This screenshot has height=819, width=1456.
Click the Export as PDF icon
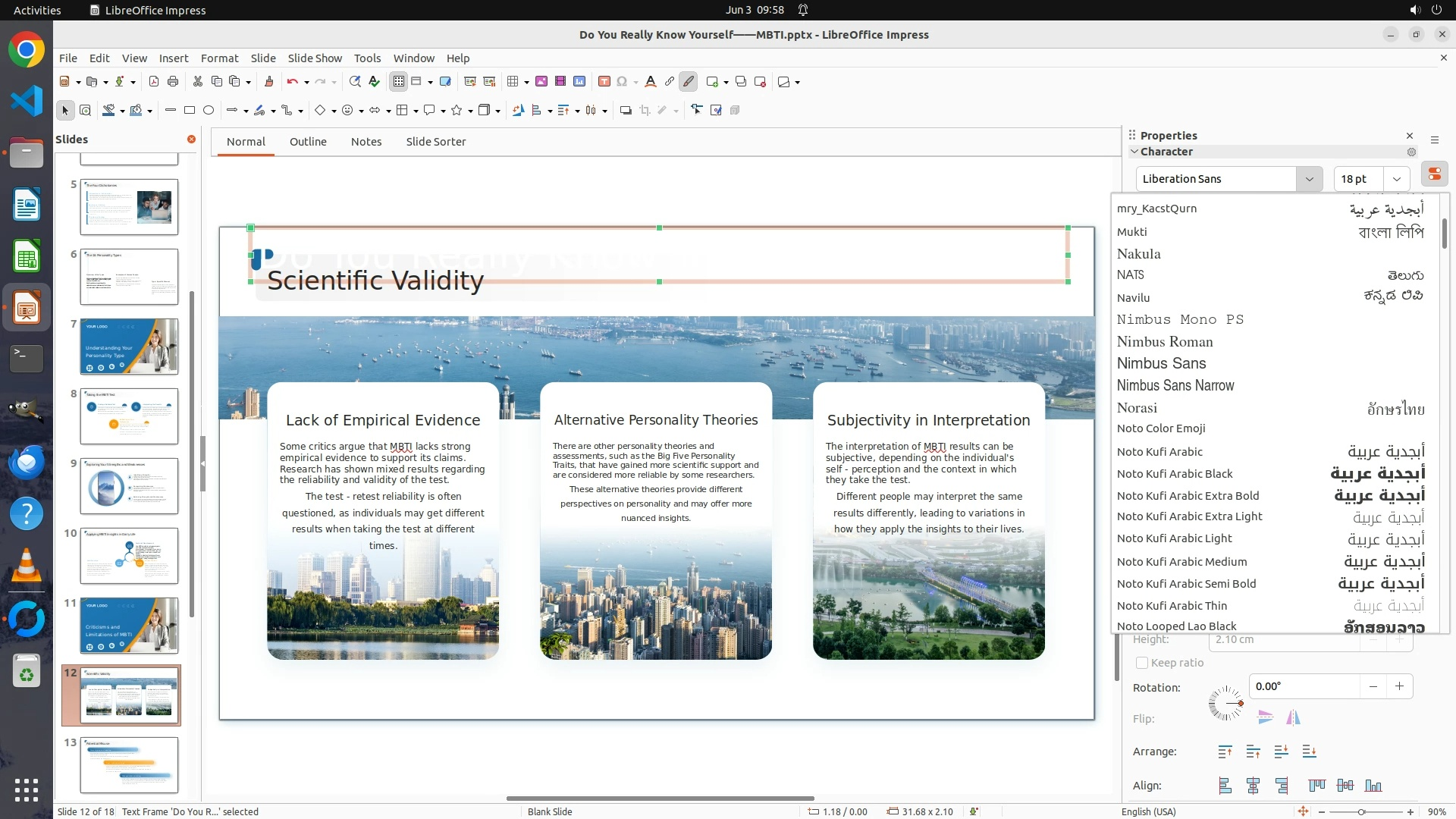coord(154,82)
